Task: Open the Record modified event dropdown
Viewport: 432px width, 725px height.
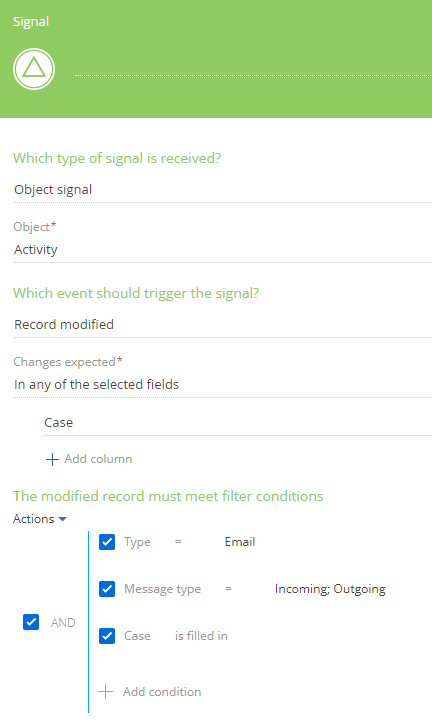Action: click(x=222, y=325)
